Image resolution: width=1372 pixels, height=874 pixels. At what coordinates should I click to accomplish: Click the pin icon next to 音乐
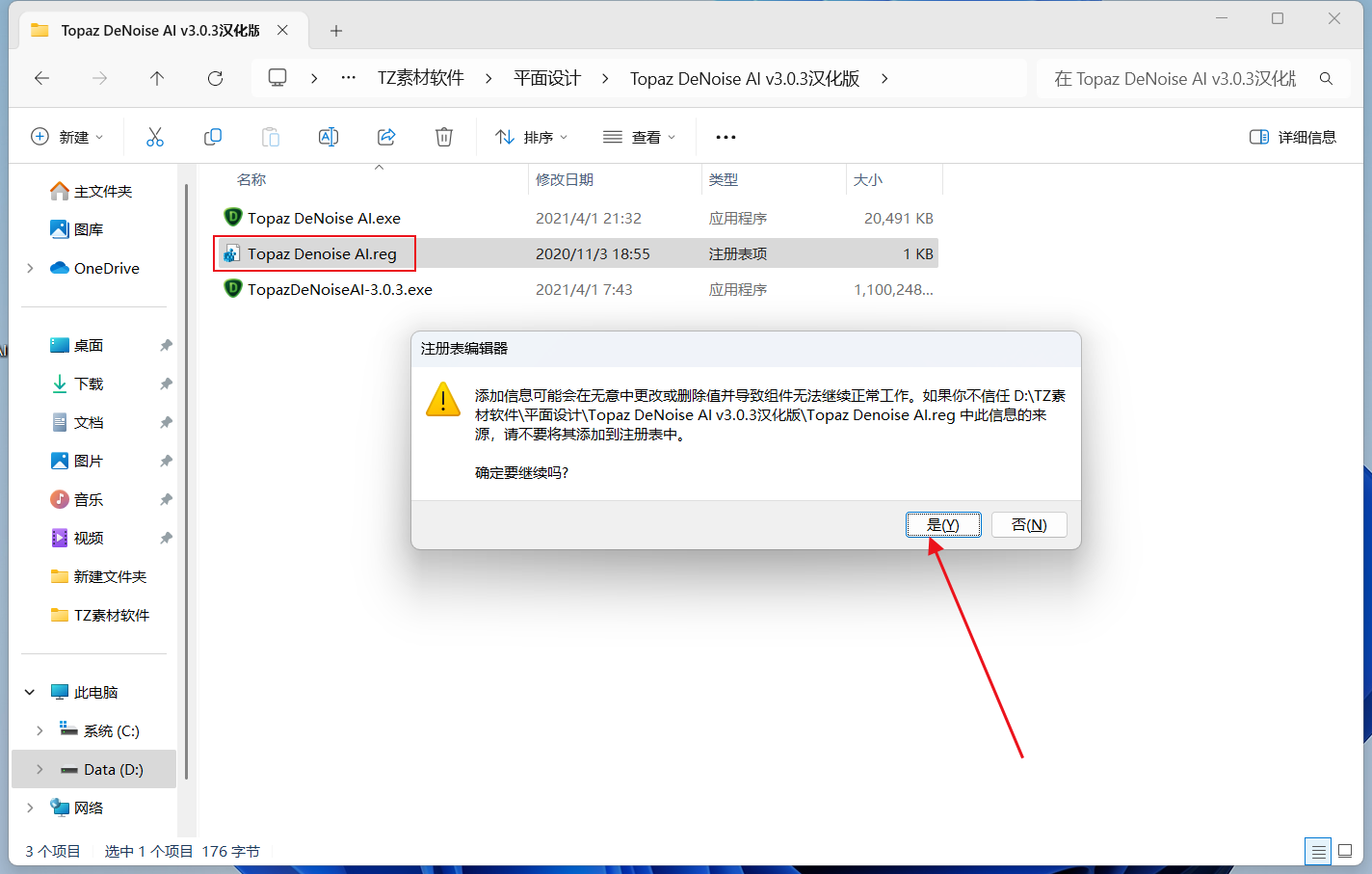tap(166, 499)
